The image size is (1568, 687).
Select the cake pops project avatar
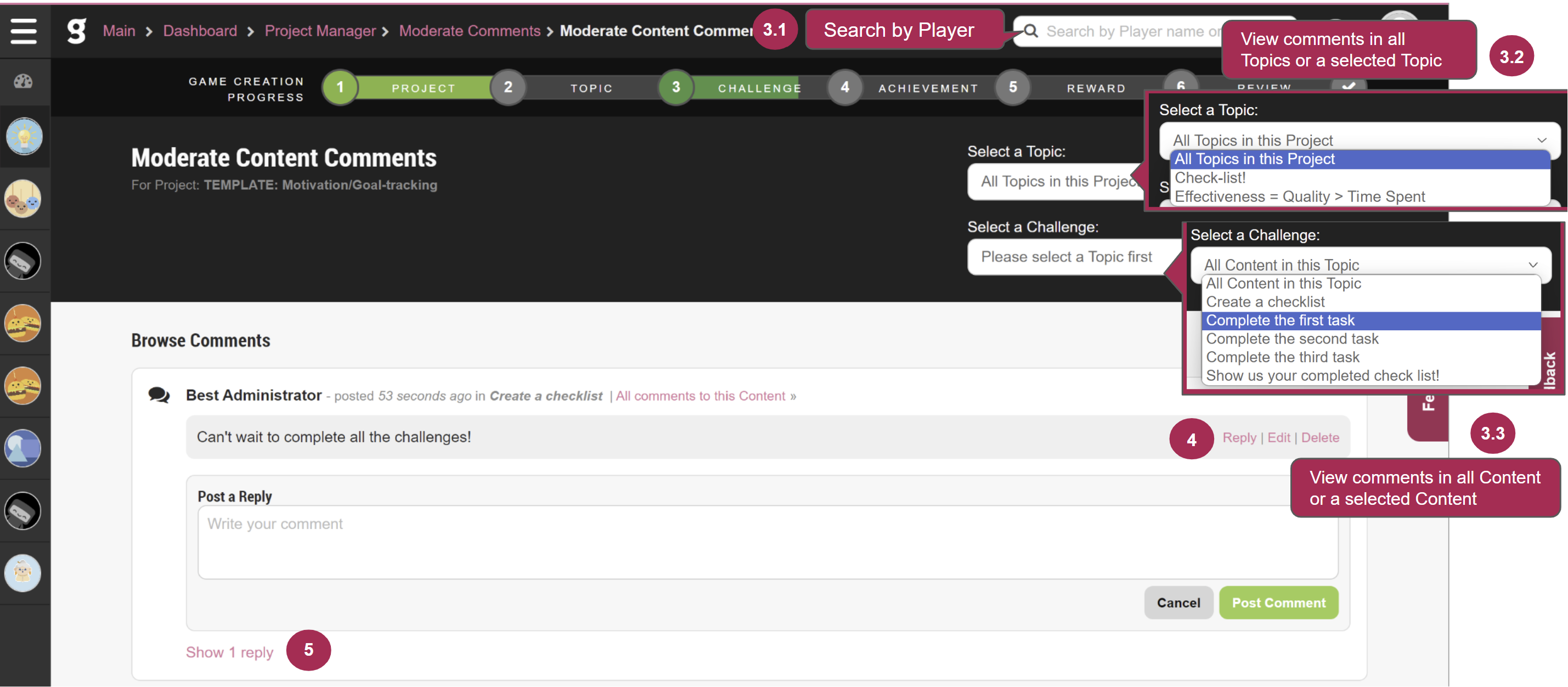23,199
